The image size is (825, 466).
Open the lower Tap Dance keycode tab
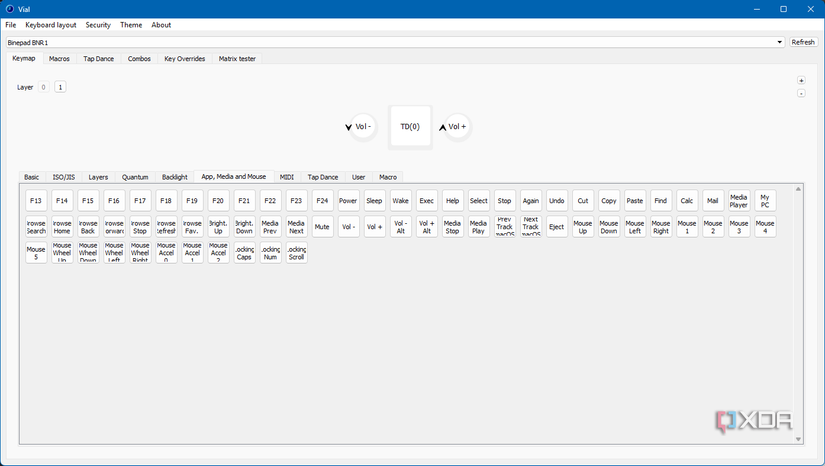tap(323, 177)
